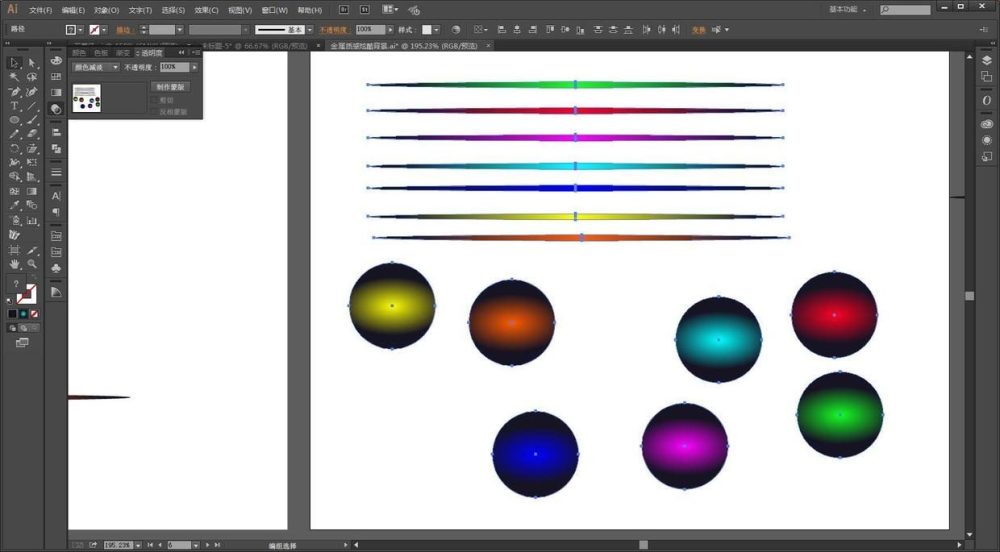
Task: Choose the Rotate tool
Action: pos(15,148)
